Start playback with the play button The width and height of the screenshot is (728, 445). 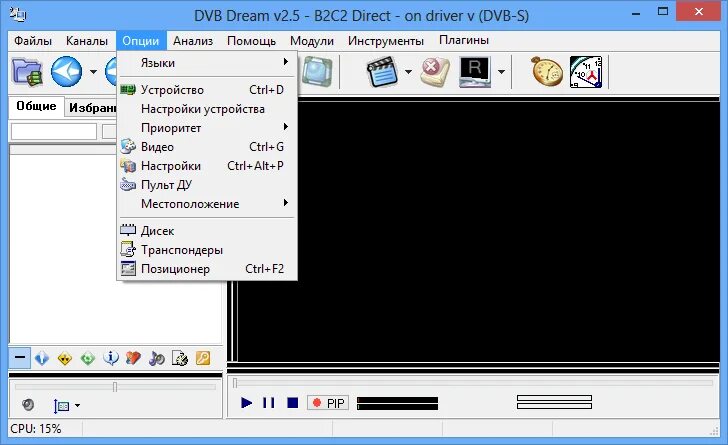point(247,403)
